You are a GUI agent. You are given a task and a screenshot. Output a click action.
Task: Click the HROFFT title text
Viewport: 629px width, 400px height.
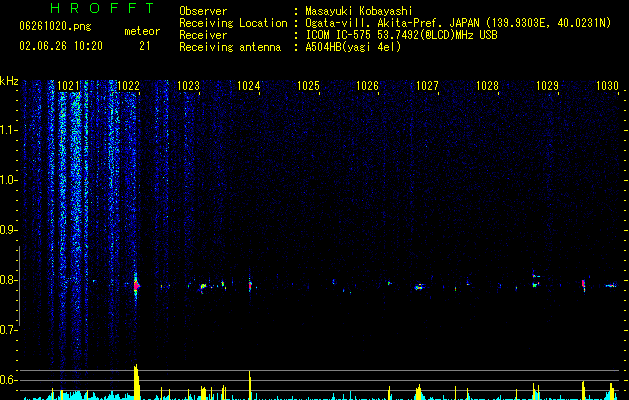pos(102,8)
